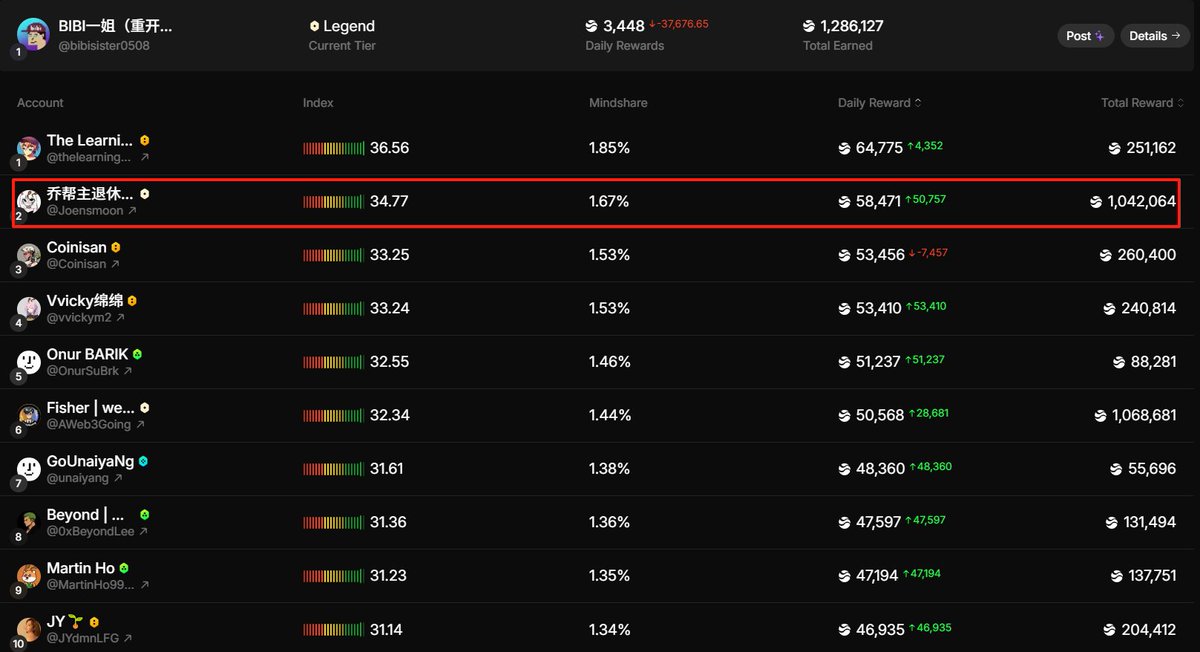This screenshot has height=652, width=1200.
Task: Click the -37,676.65 daily change
Action: pyautogui.click(x=679, y=24)
